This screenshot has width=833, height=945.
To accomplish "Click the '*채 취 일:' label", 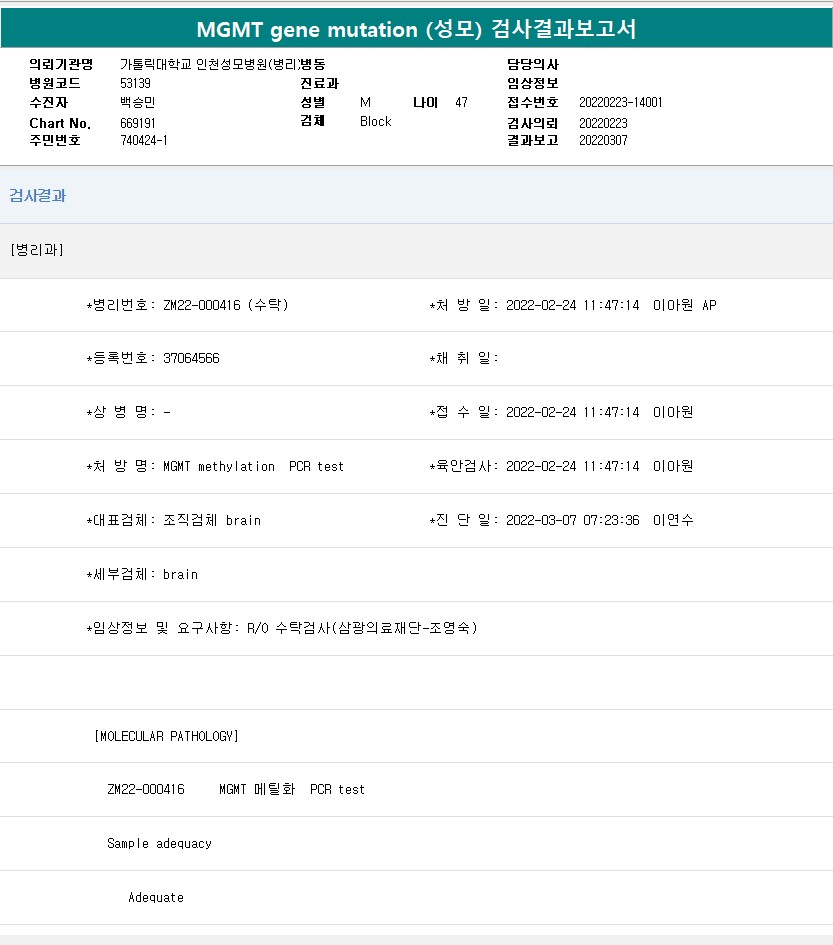I will point(464,358).
